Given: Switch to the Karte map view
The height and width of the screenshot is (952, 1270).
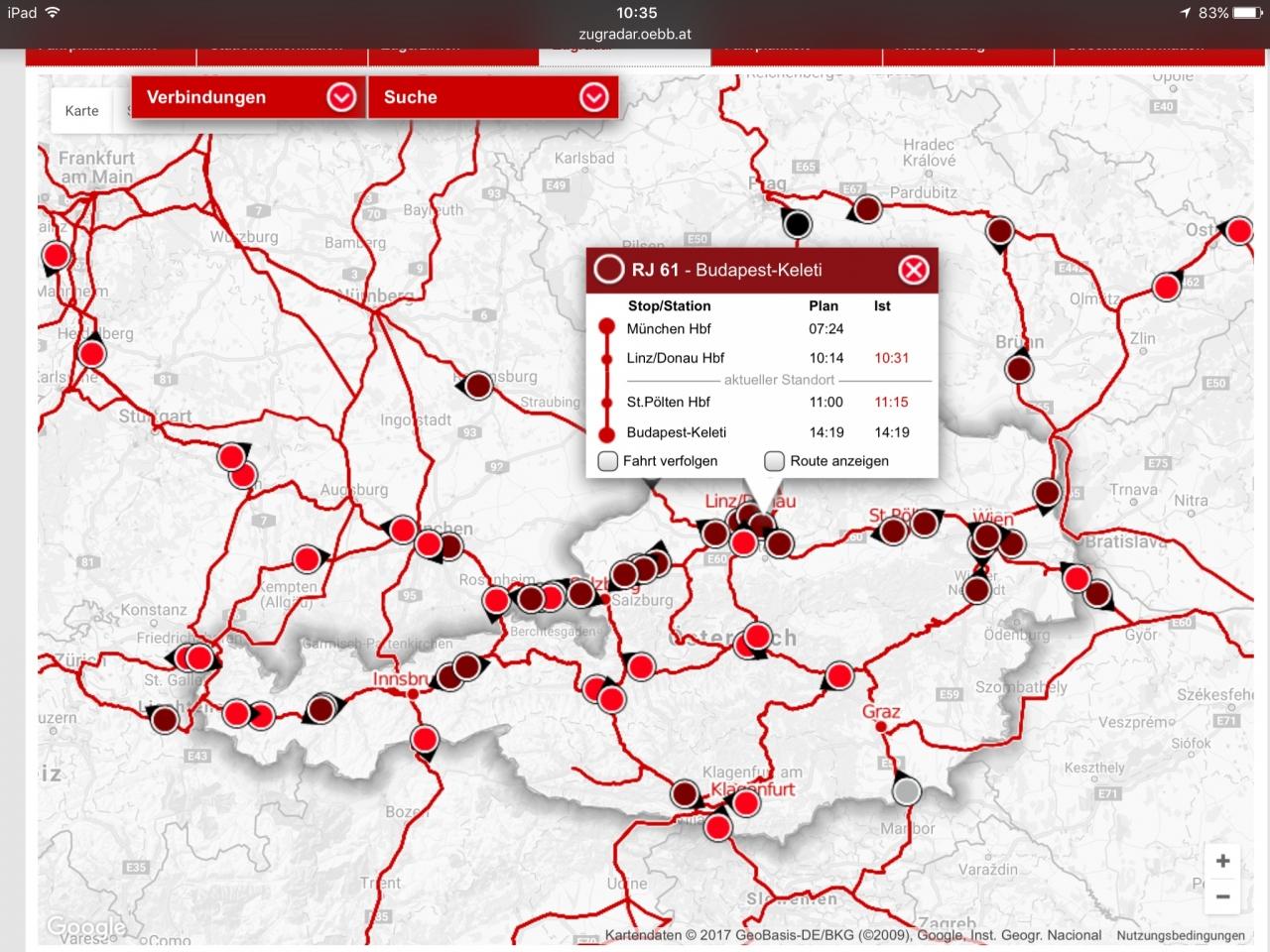Looking at the screenshot, I should click(x=81, y=111).
